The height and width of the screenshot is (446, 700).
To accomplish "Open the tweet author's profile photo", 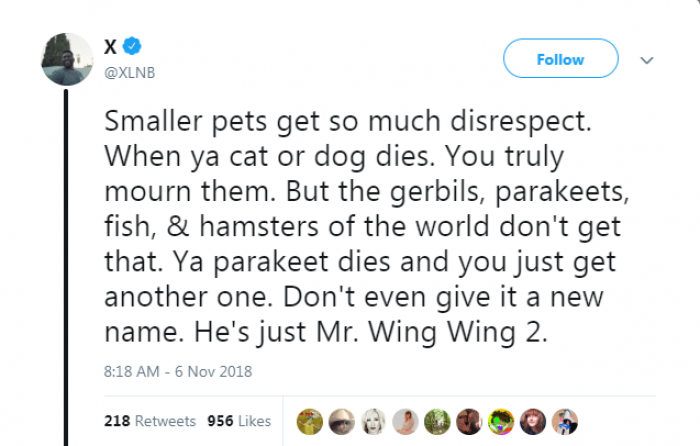I will click(67, 58).
